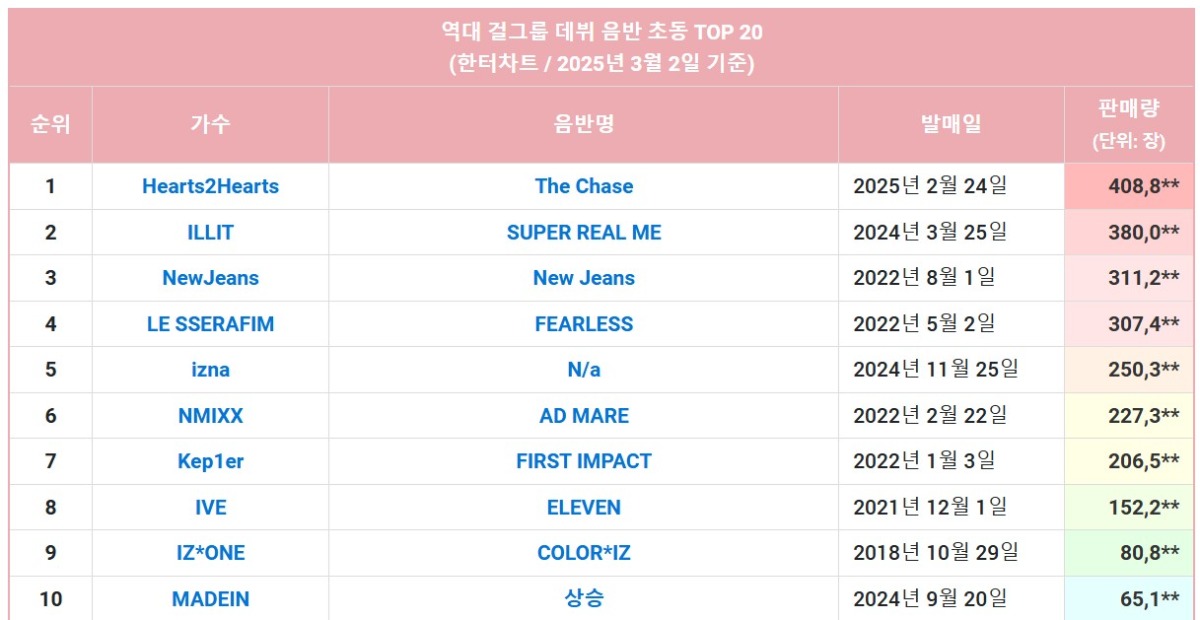Open the Hearts2Hearts artist link

click(x=210, y=186)
